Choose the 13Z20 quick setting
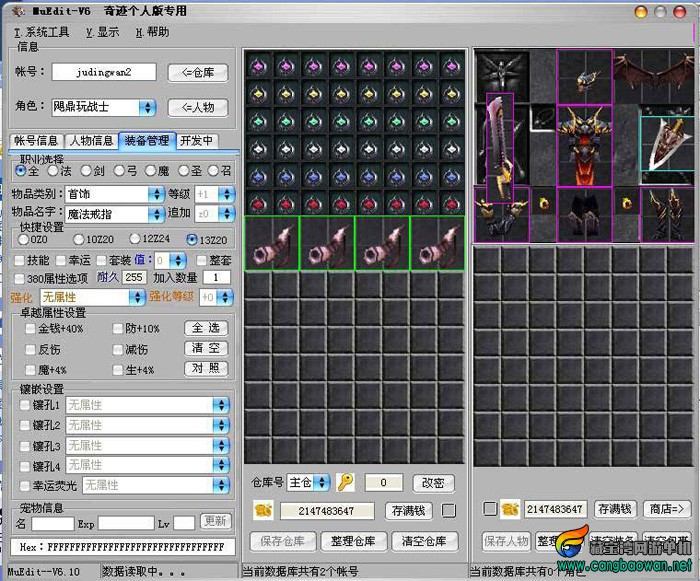Screen dimensions: 700x581 [192, 240]
